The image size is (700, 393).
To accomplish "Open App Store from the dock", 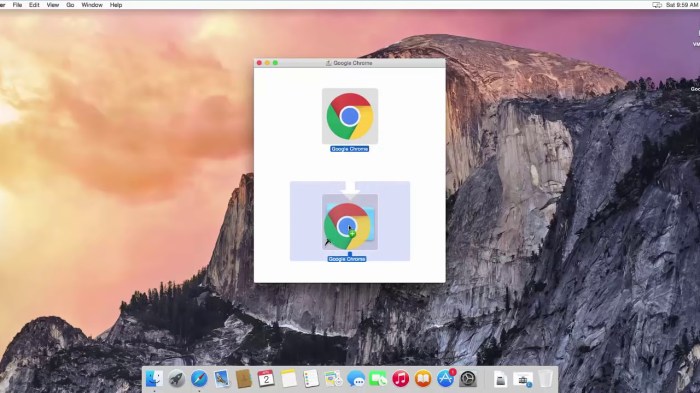I will pos(446,379).
